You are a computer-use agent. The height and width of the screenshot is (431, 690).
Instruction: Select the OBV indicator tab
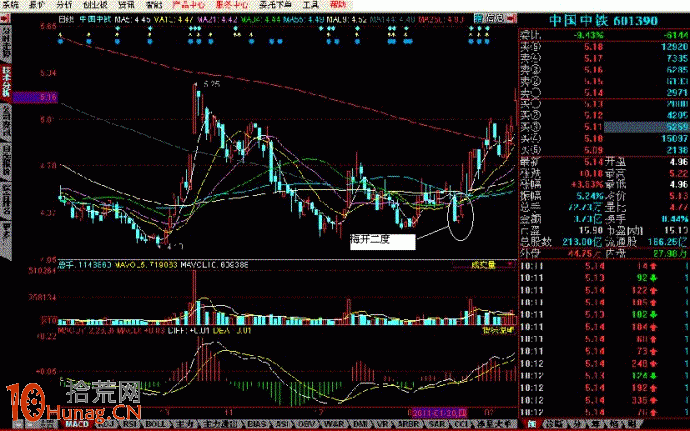pyautogui.click(x=306, y=424)
